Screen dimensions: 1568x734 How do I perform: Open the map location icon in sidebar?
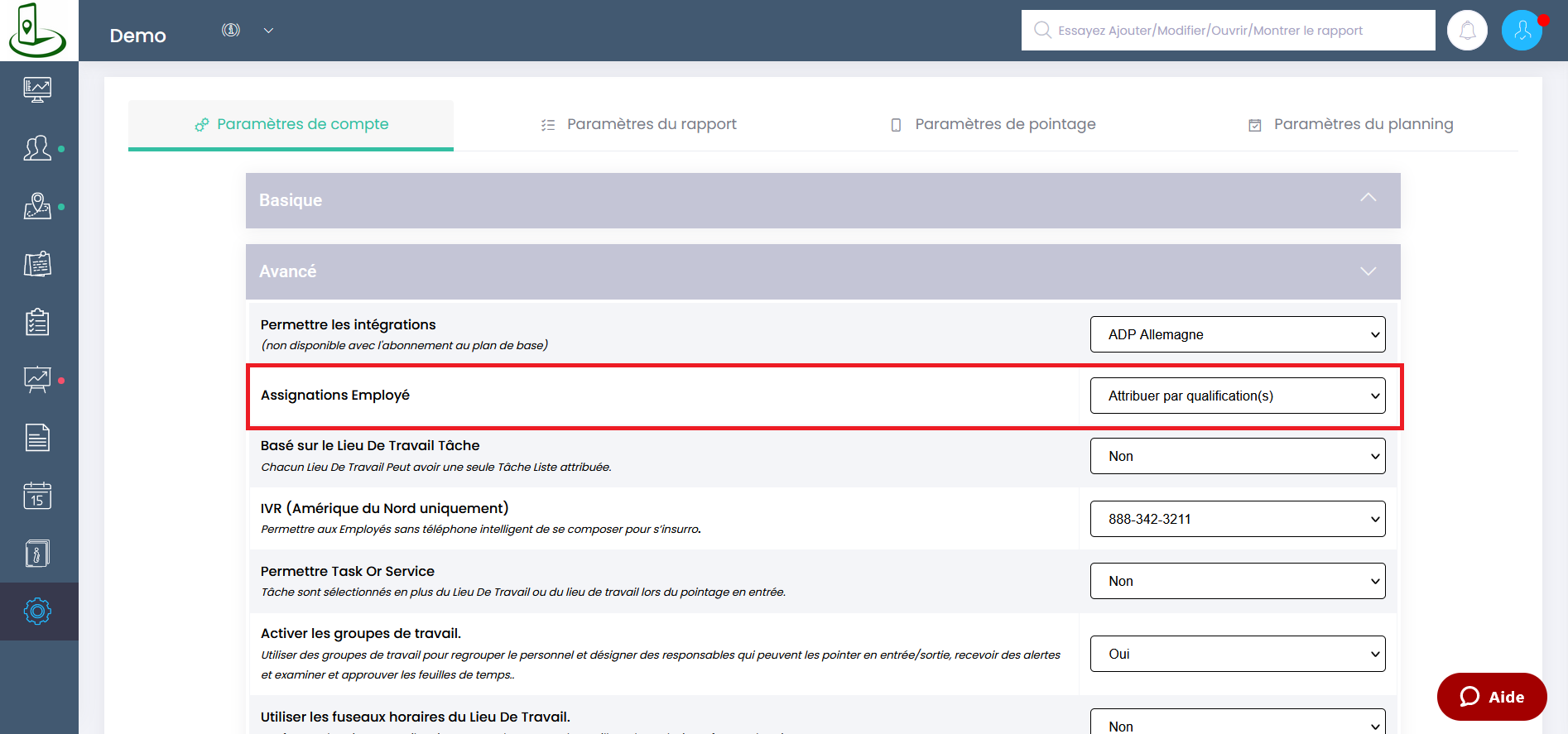pyautogui.click(x=37, y=206)
